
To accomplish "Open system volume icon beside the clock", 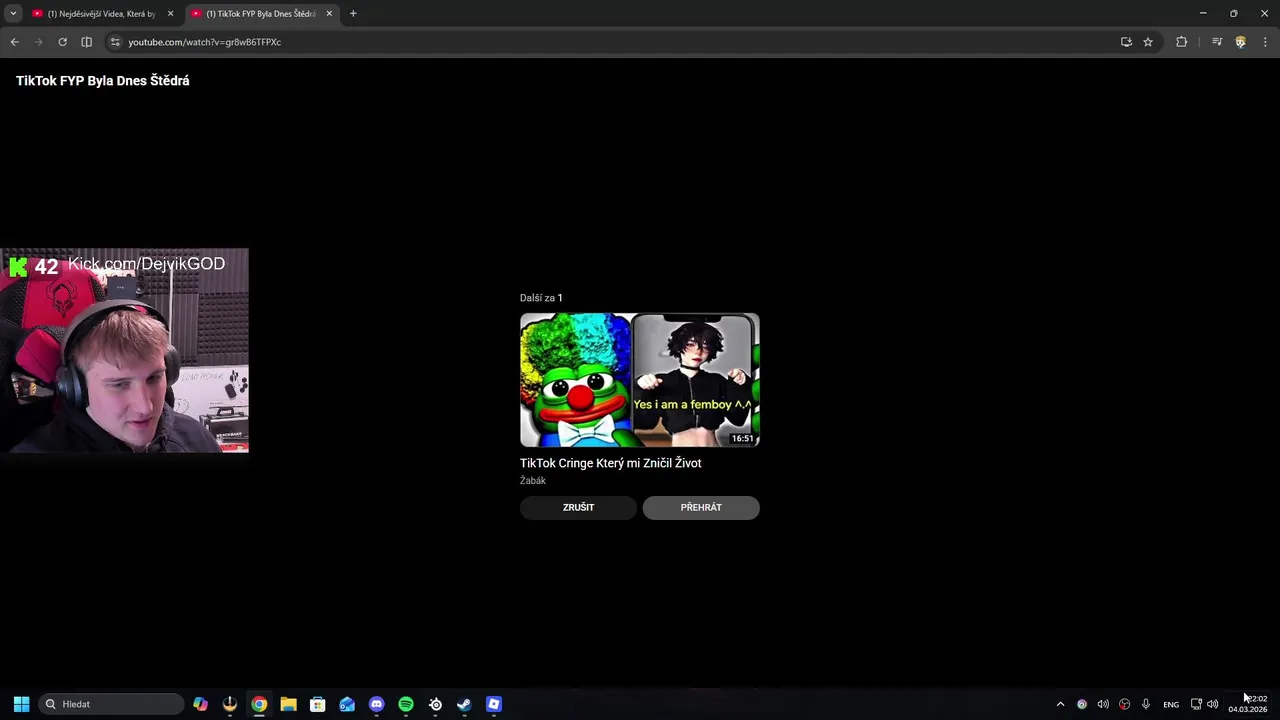I will tap(1212, 704).
